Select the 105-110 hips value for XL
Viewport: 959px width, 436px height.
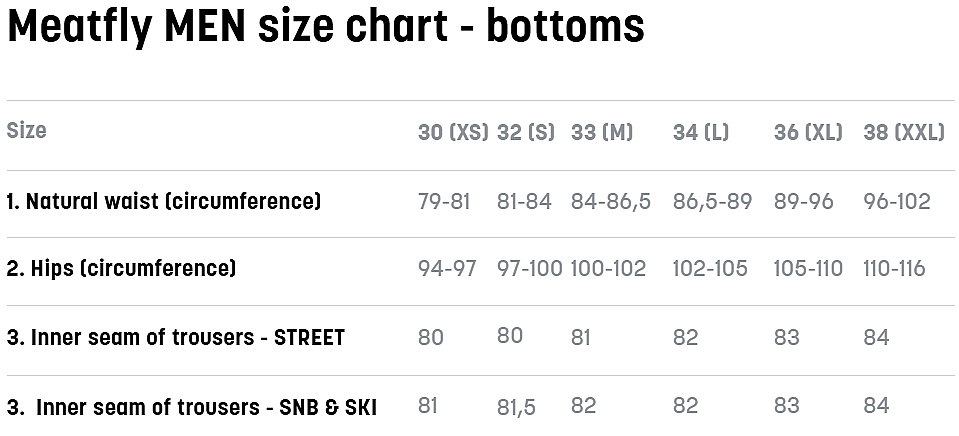pos(808,268)
